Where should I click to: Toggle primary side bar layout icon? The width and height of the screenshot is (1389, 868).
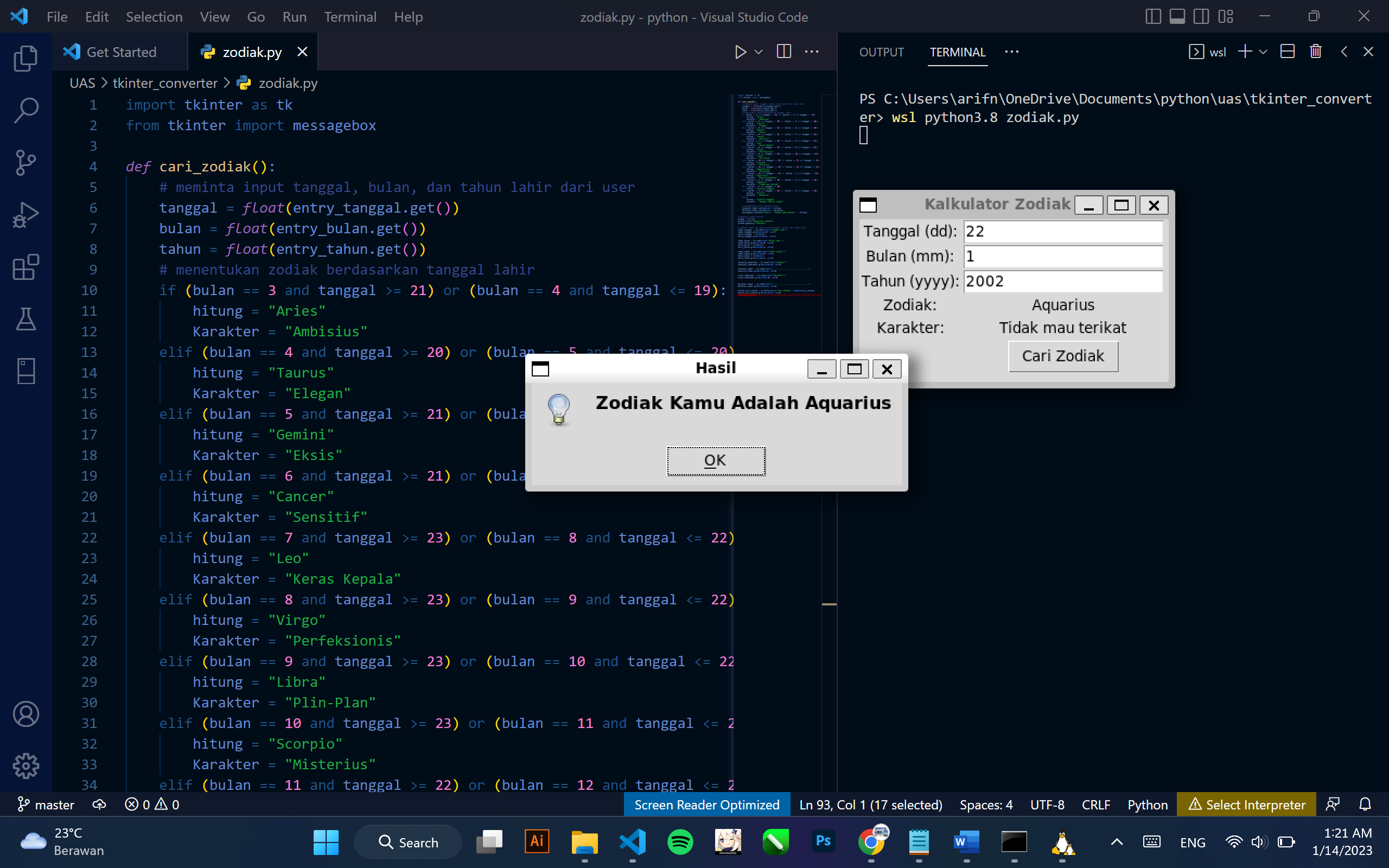1153,17
